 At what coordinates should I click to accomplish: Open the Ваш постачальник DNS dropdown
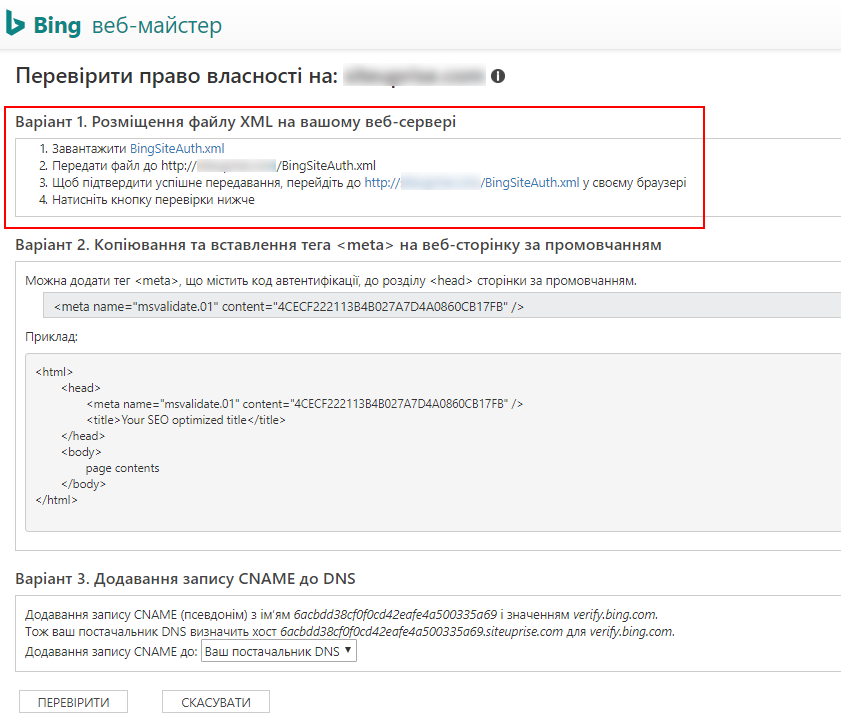tap(278, 651)
